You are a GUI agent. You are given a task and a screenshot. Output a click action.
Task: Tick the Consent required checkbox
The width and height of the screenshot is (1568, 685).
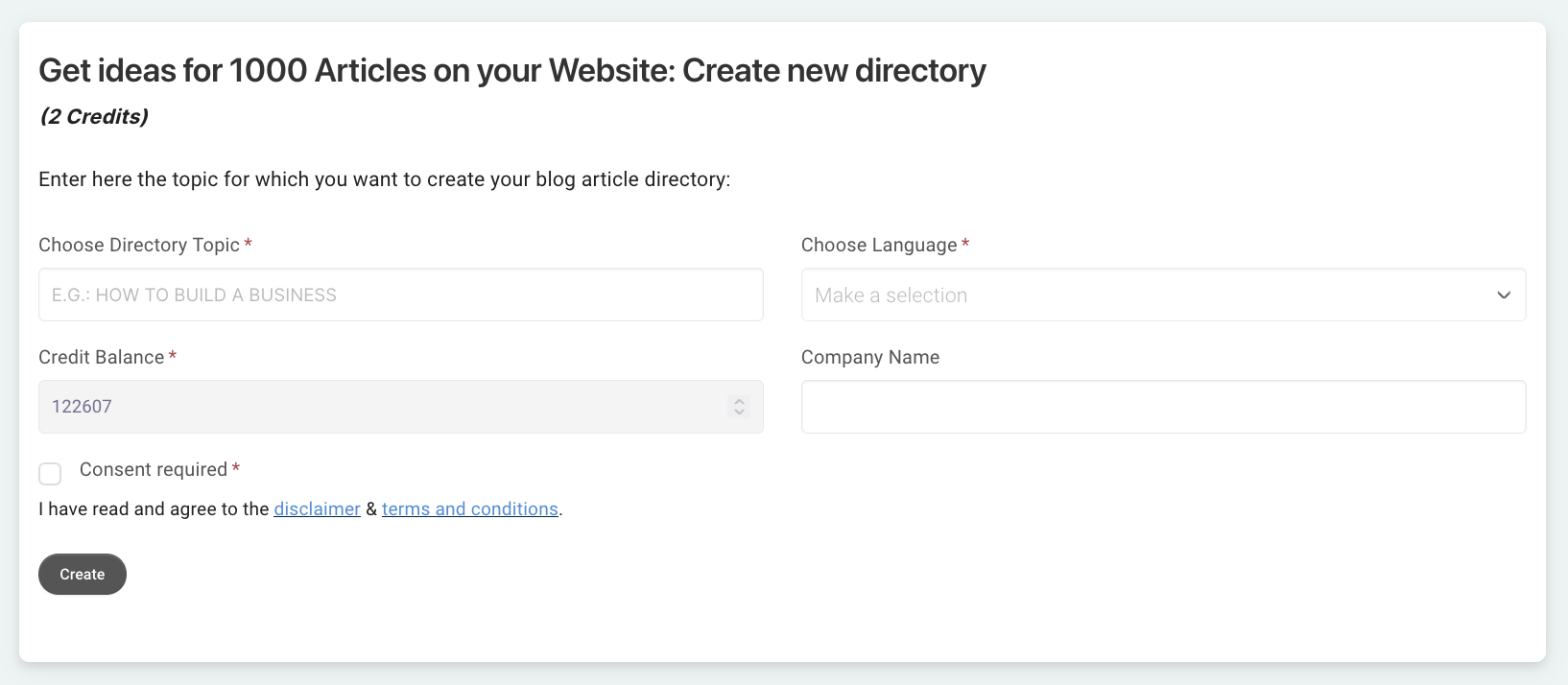pyautogui.click(x=50, y=474)
